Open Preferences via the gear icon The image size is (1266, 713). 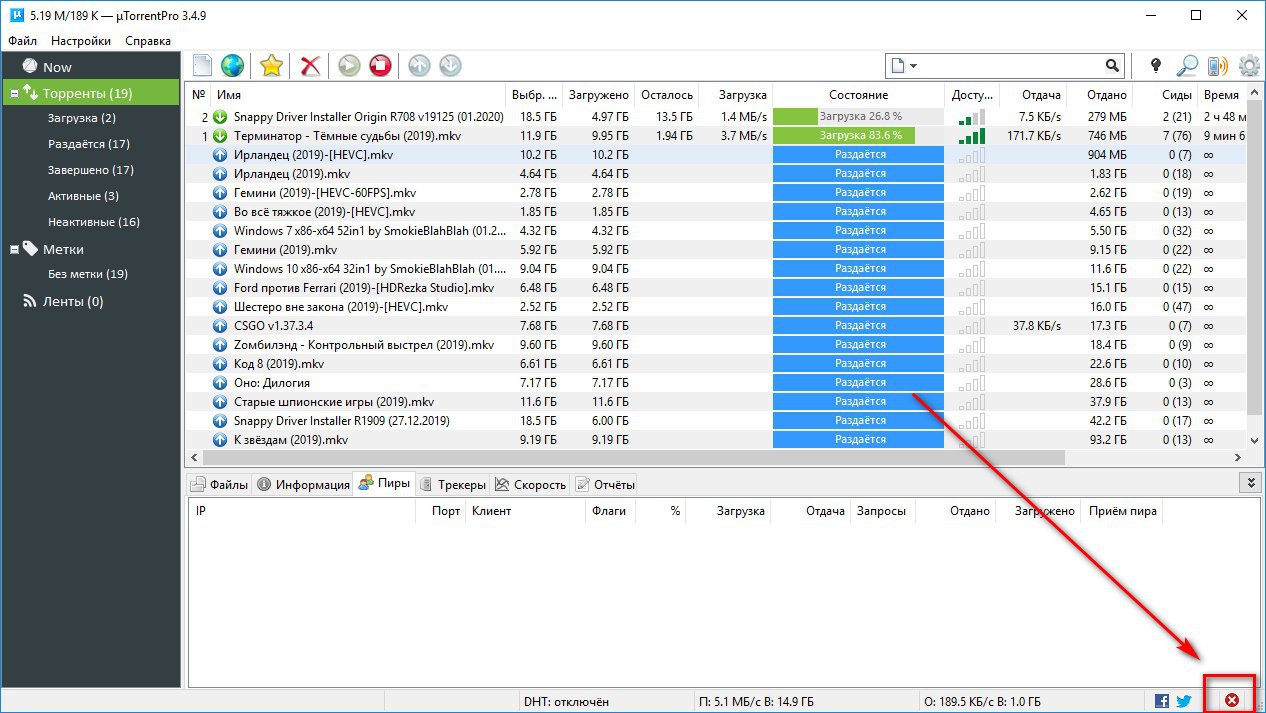coord(1249,66)
